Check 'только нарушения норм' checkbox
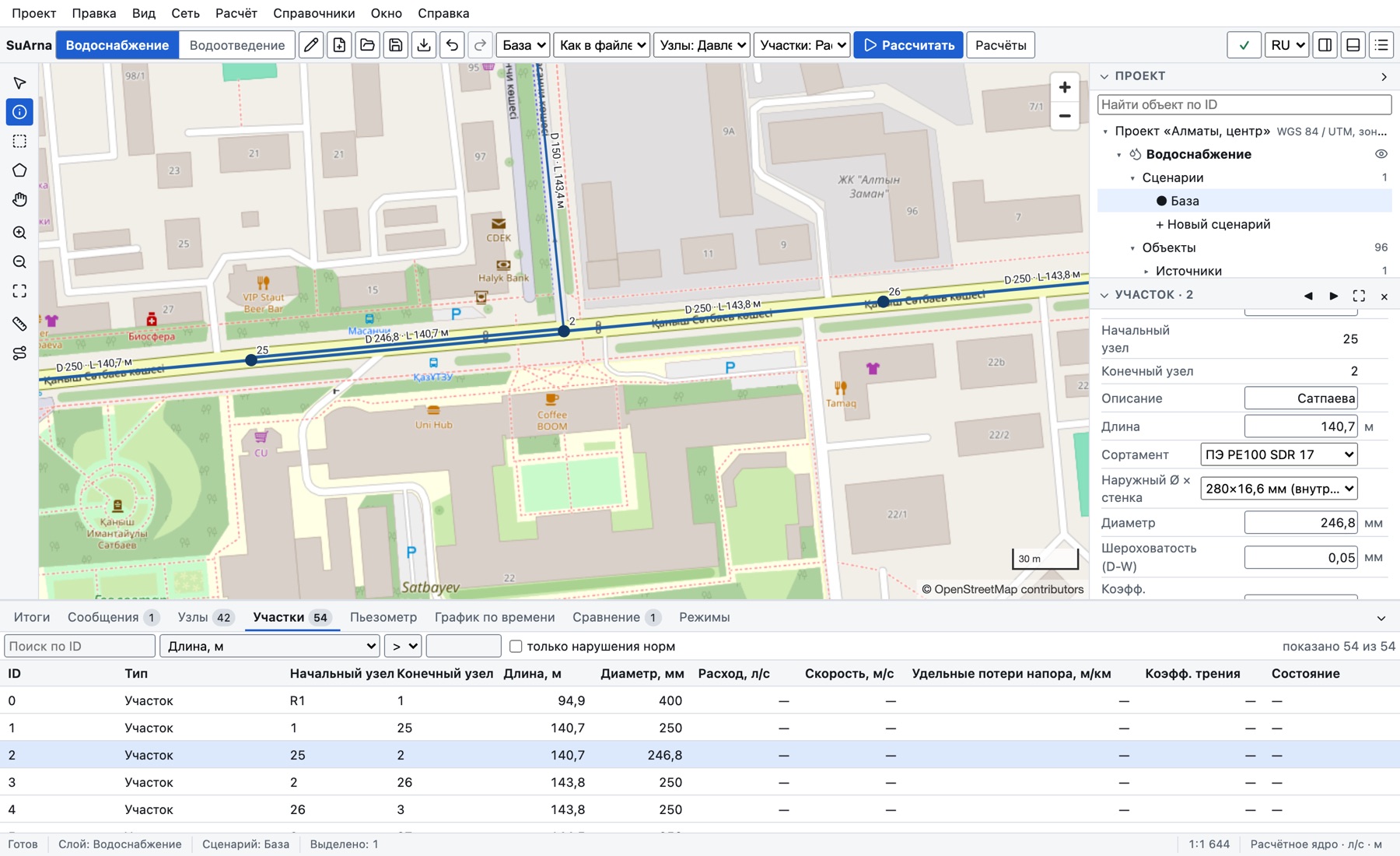The width and height of the screenshot is (1400, 856). (x=516, y=646)
